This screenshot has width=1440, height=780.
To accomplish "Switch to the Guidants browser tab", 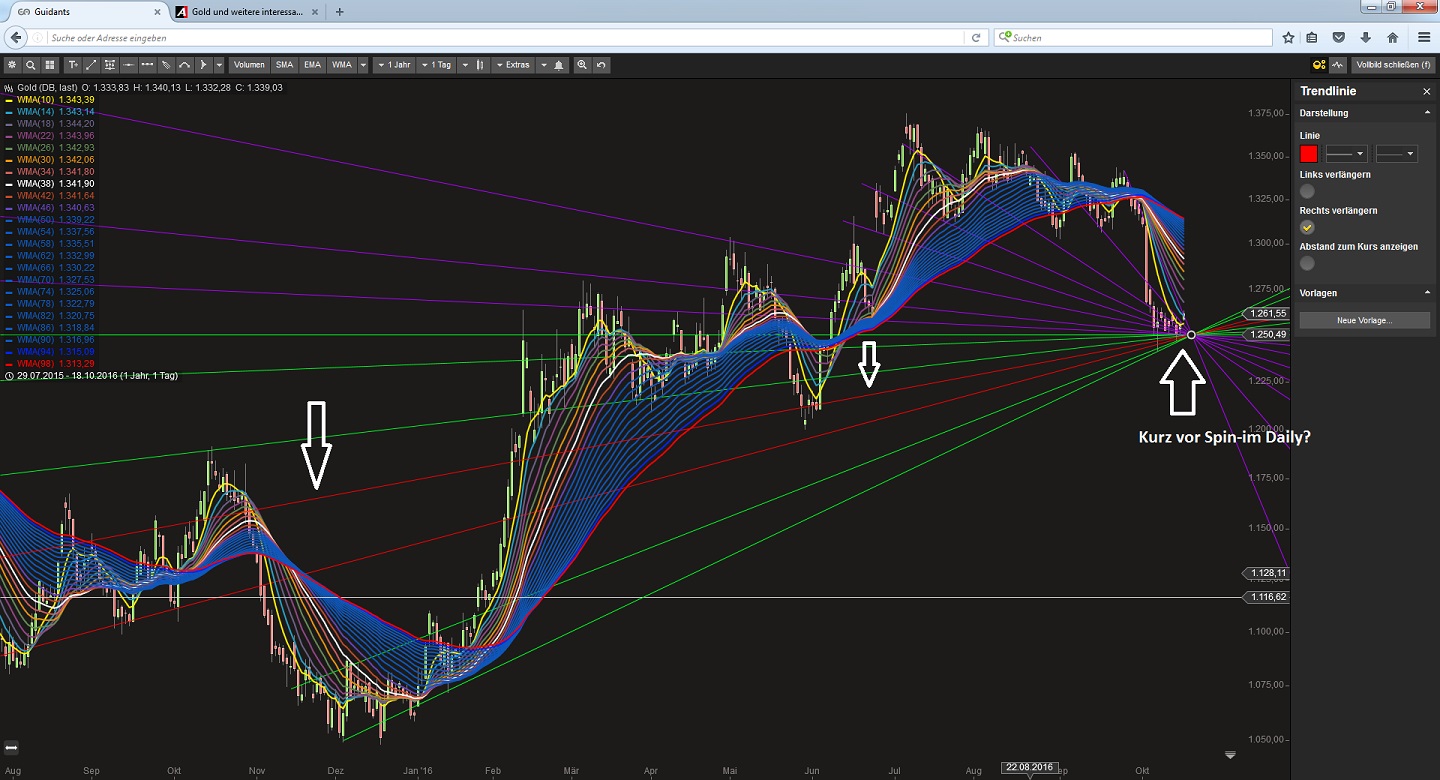I will point(86,12).
